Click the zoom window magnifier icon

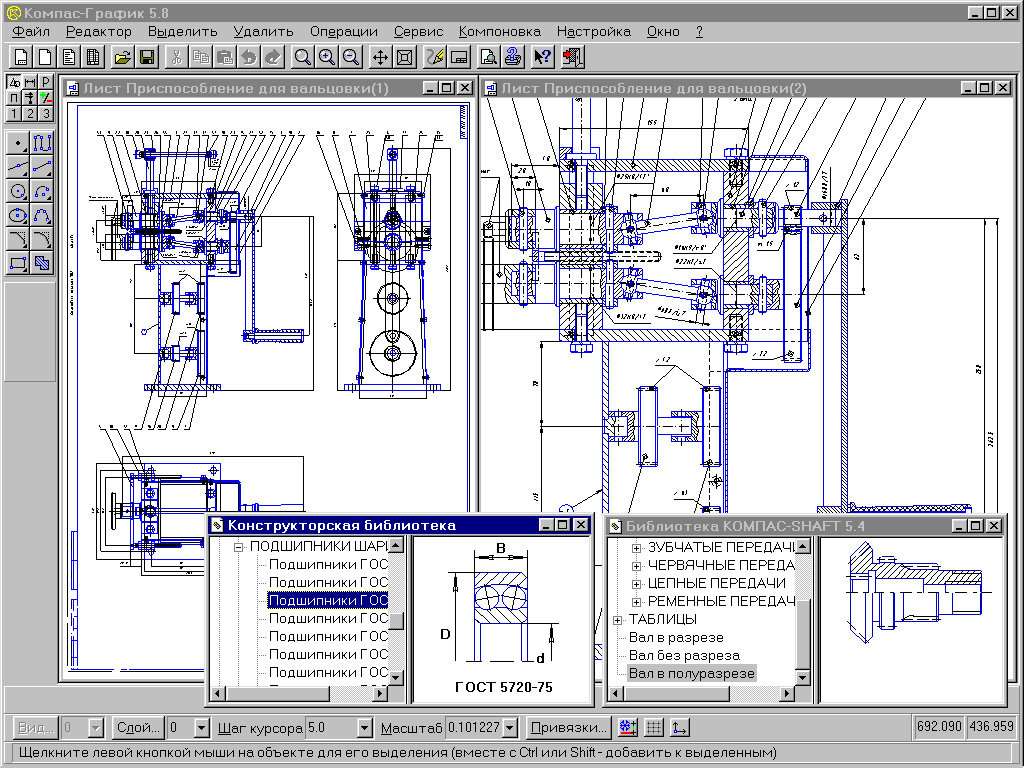click(x=302, y=57)
